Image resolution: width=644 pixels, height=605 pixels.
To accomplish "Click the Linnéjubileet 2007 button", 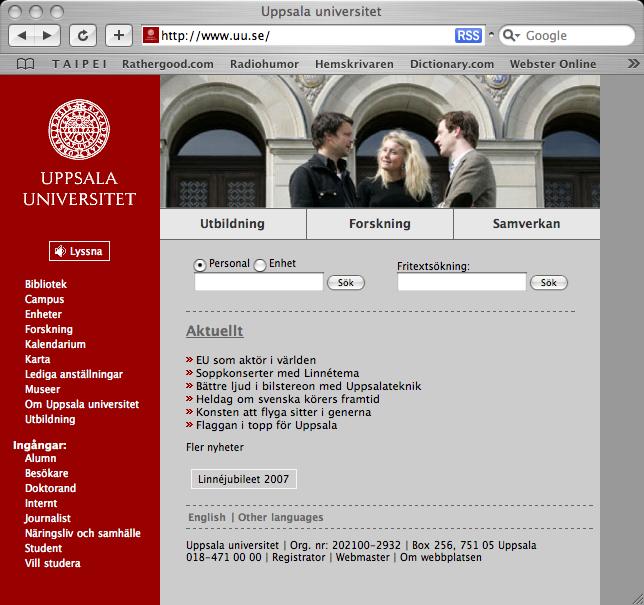I will [244, 479].
